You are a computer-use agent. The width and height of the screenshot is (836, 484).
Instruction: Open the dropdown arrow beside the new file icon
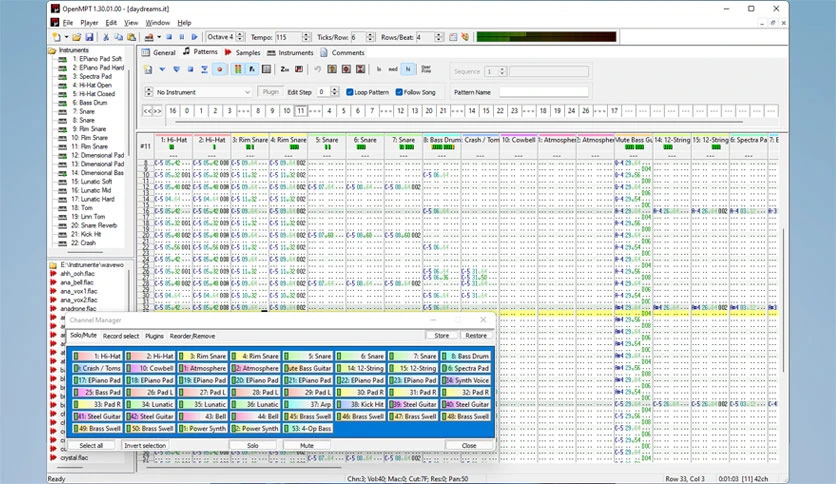66,37
